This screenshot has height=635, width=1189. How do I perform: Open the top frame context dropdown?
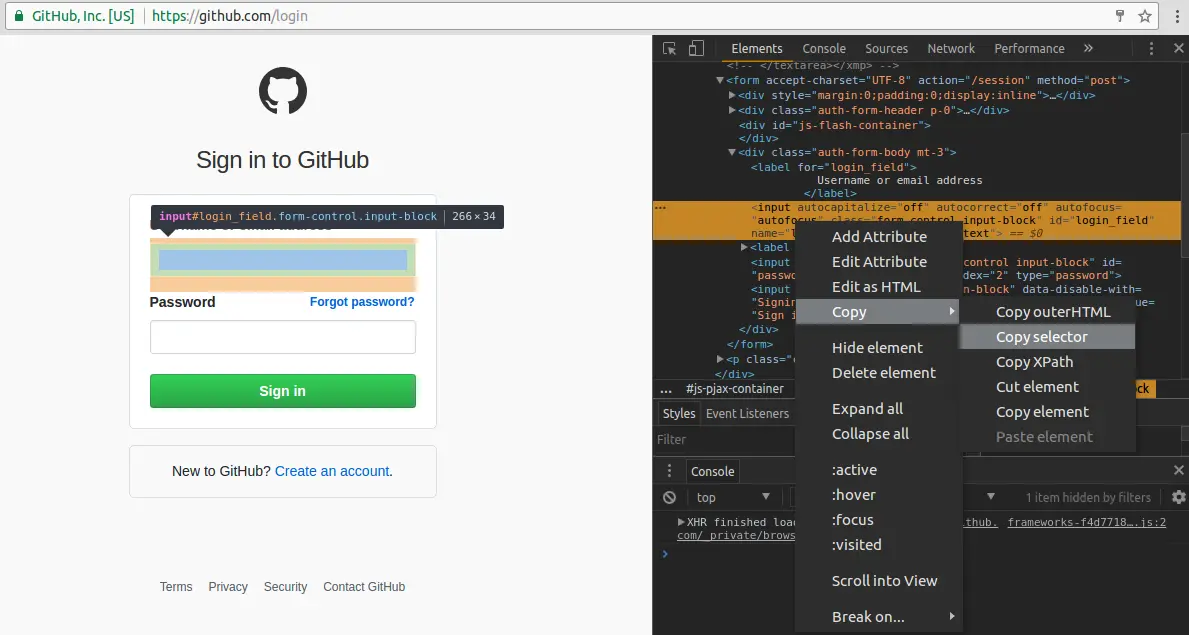[x=734, y=496]
